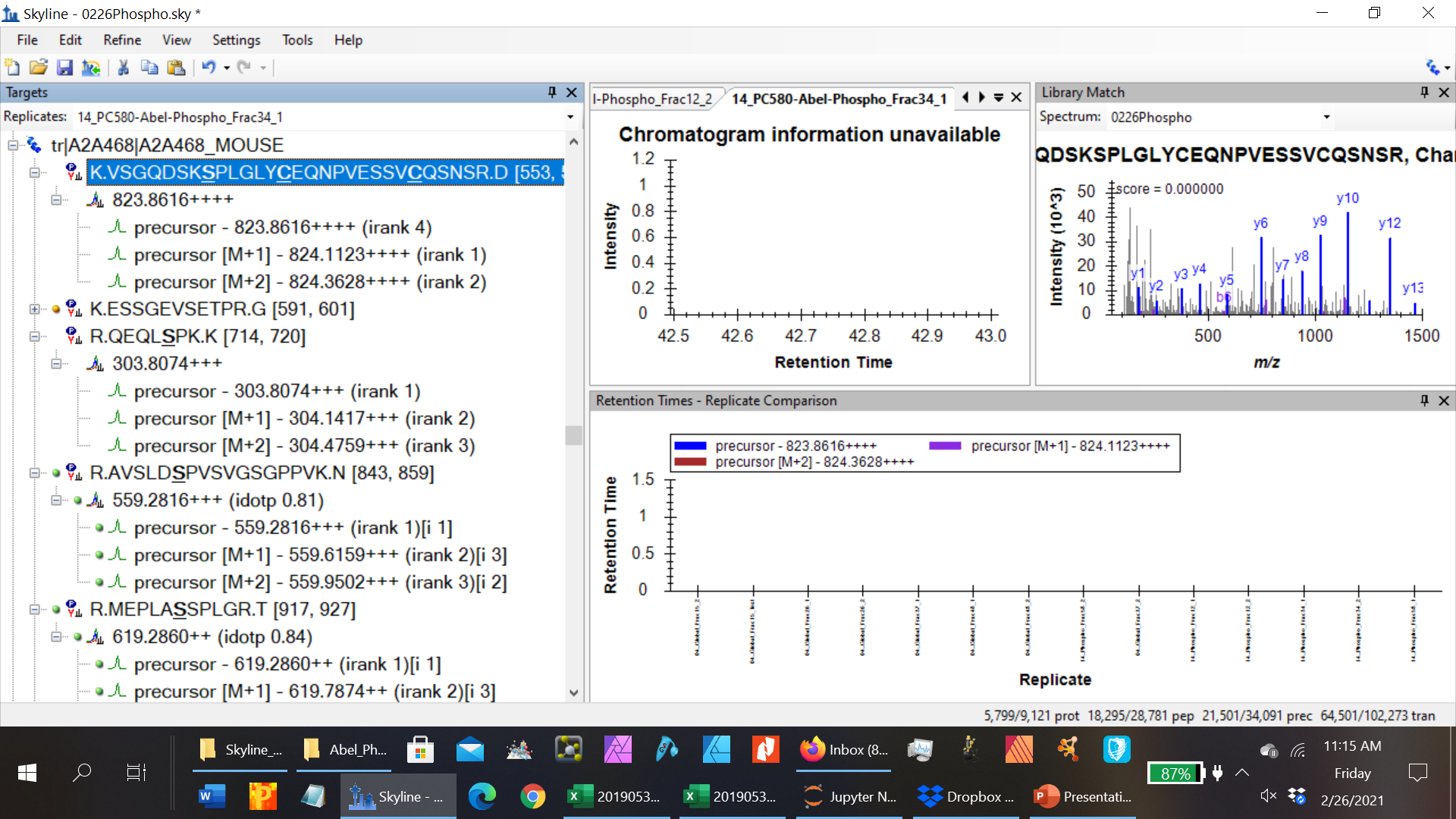1456x819 pixels.
Task: Click the blue precursor 823.8616 legend swatch
Action: (x=690, y=446)
